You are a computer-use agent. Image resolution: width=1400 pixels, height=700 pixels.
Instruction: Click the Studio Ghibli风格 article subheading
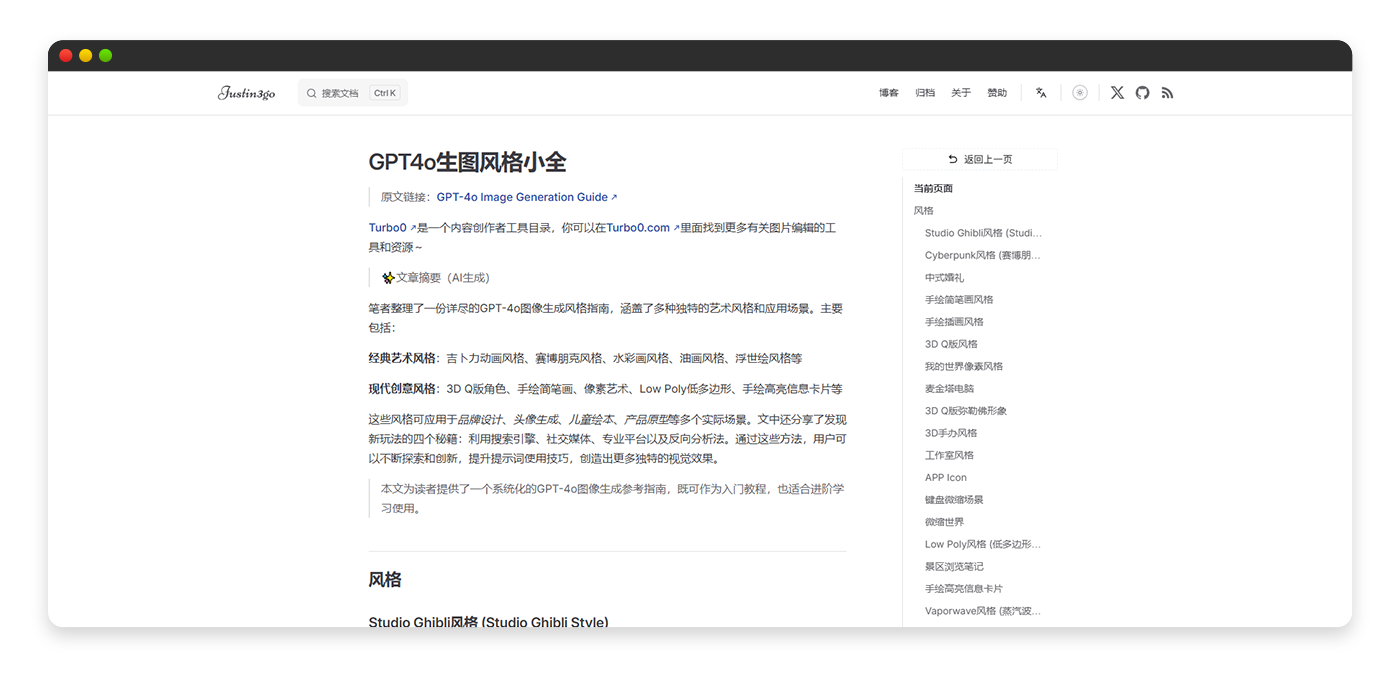[x=488, y=622]
